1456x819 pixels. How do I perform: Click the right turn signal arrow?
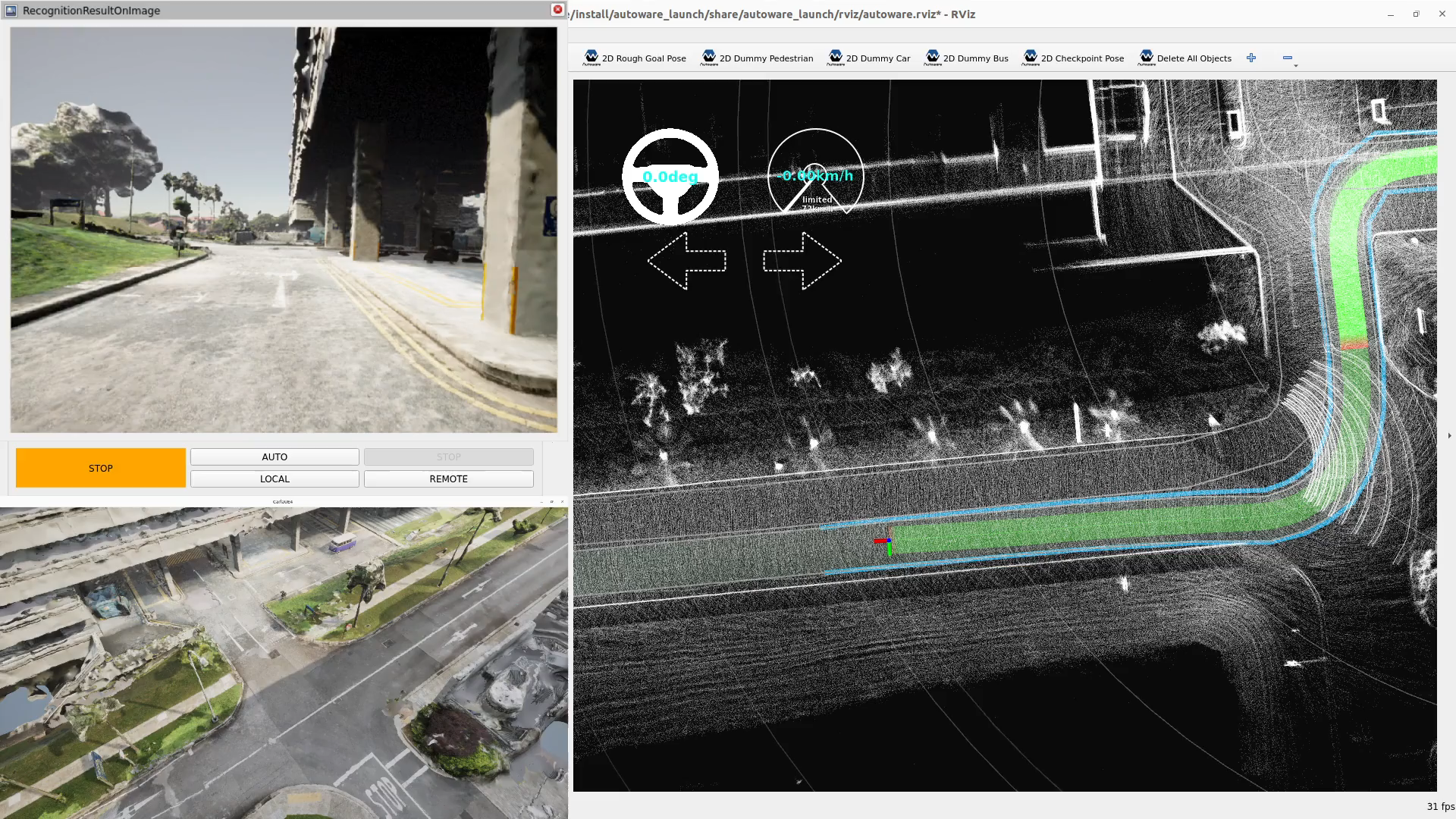[802, 261]
